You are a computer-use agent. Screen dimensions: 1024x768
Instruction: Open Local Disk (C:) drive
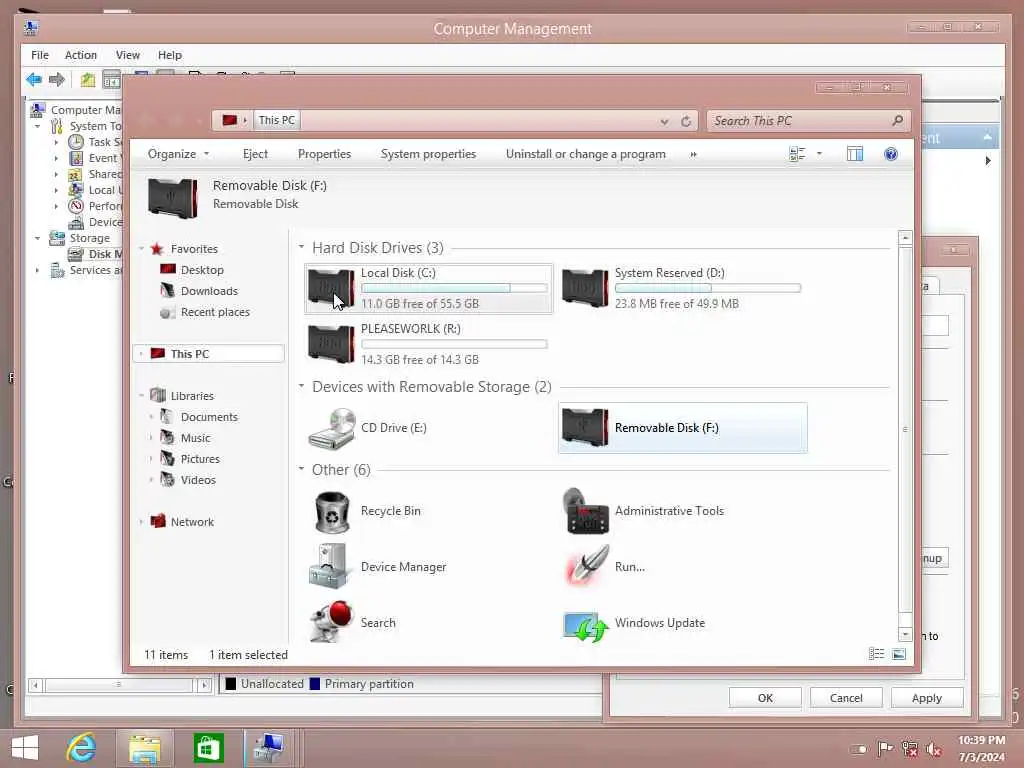(428, 288)
